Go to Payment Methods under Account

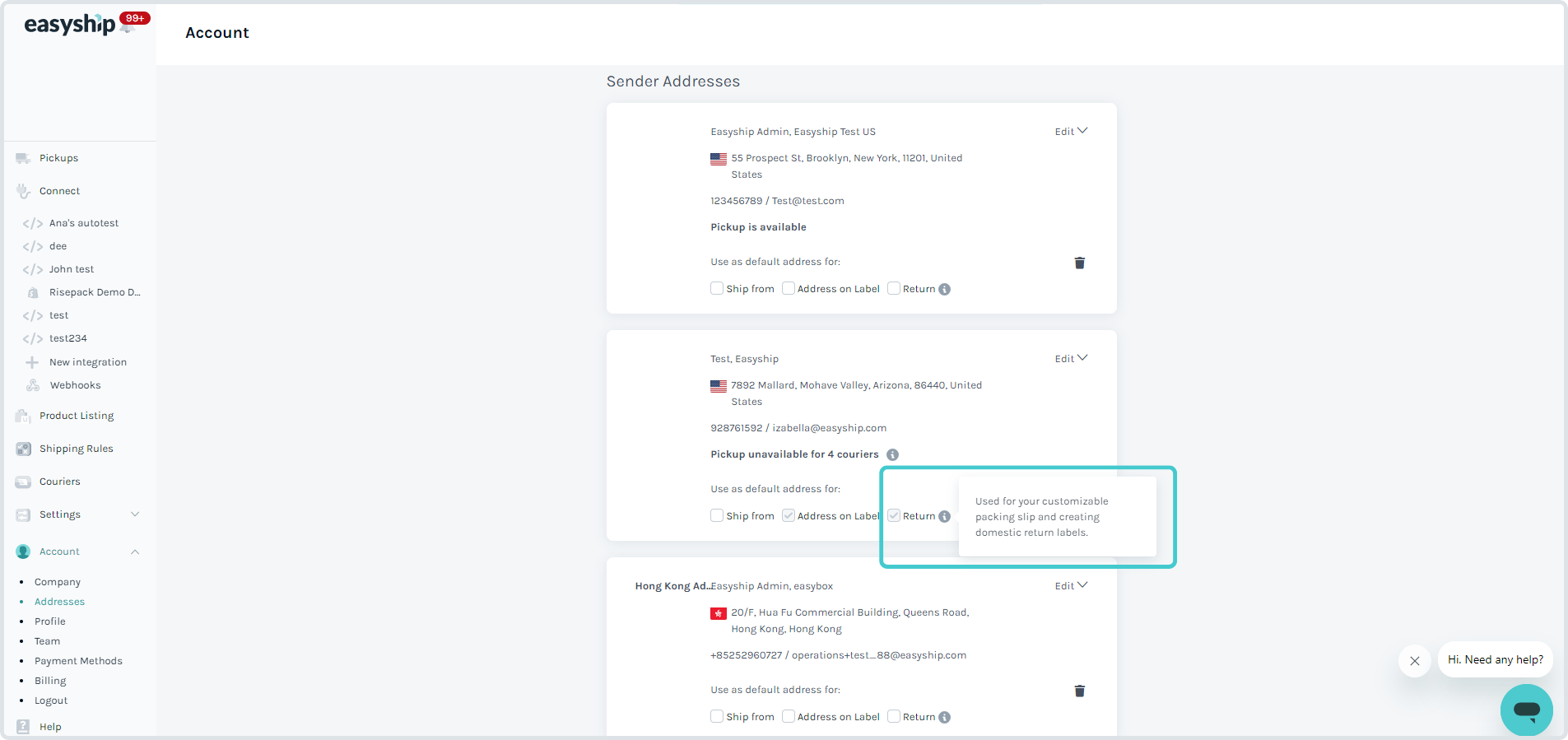click(x=78, y=661)
